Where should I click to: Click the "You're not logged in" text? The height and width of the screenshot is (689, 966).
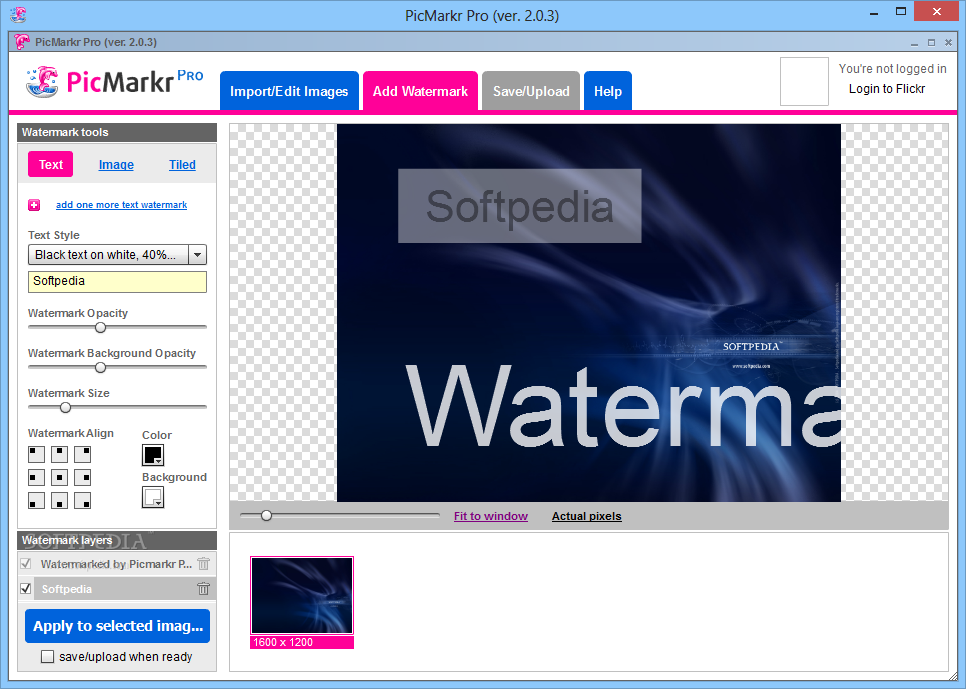[892, 68]
